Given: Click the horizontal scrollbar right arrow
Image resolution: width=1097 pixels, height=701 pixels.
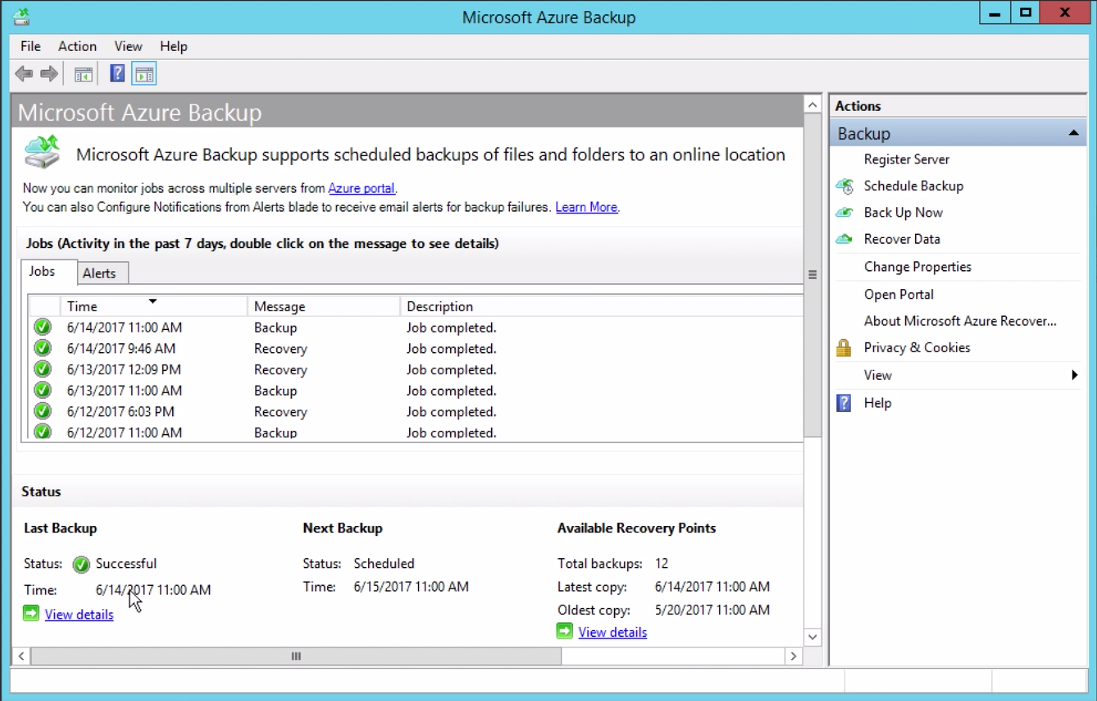Looking at the screenshot, I should coord(793,656).
